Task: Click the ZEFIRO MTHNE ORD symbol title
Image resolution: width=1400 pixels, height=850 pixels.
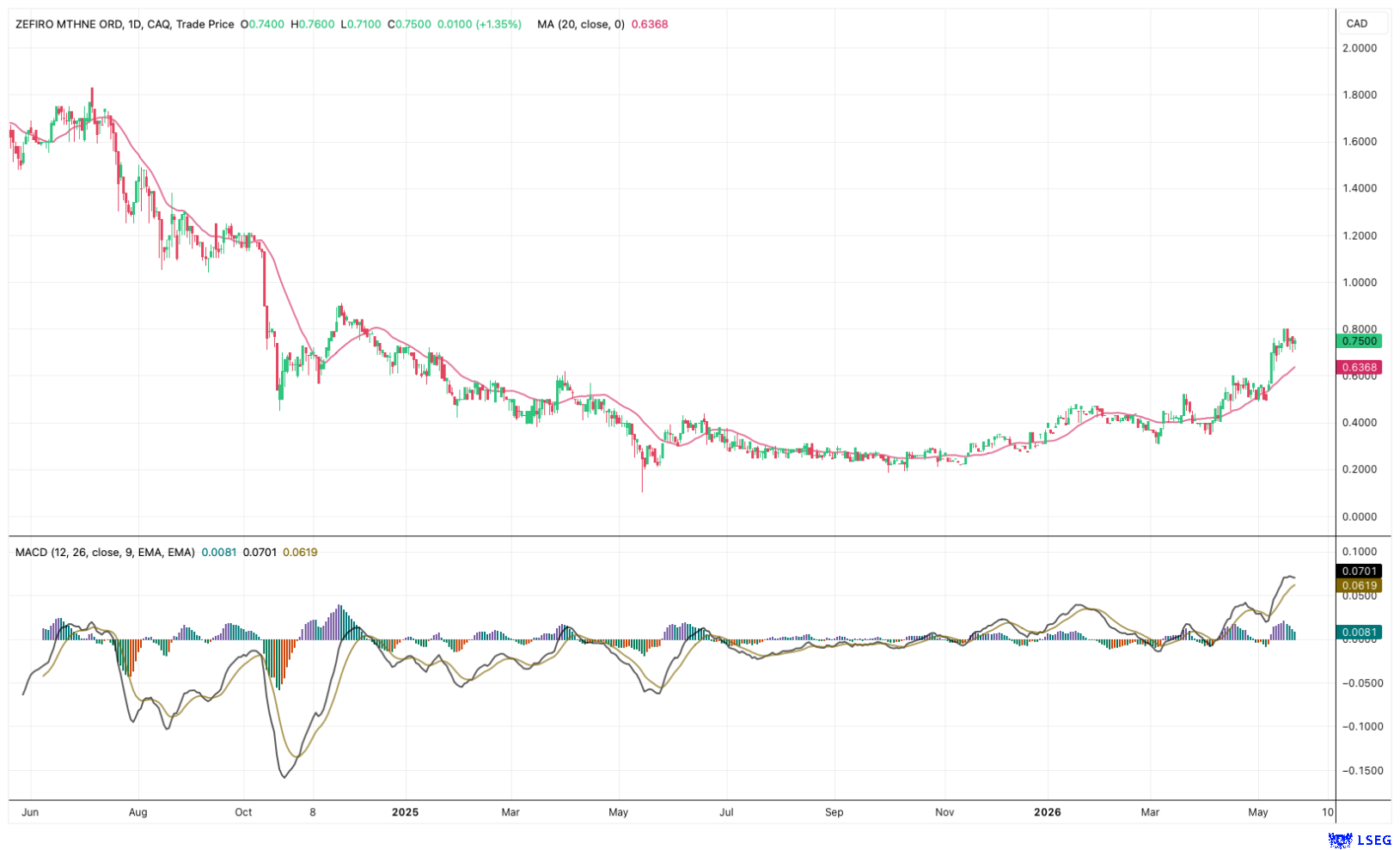Action: (70, 24)
